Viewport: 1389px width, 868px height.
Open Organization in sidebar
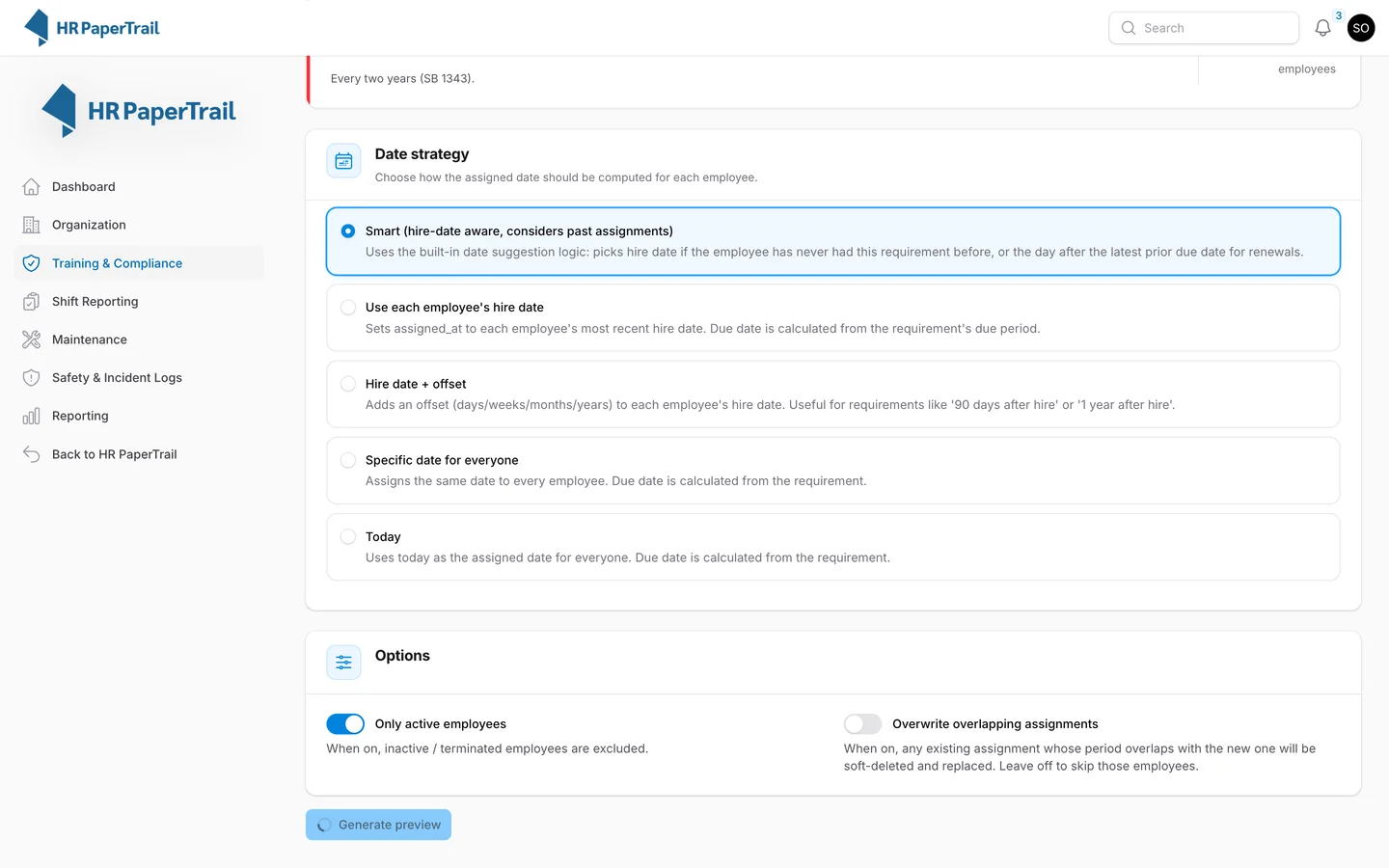[139, 225]
